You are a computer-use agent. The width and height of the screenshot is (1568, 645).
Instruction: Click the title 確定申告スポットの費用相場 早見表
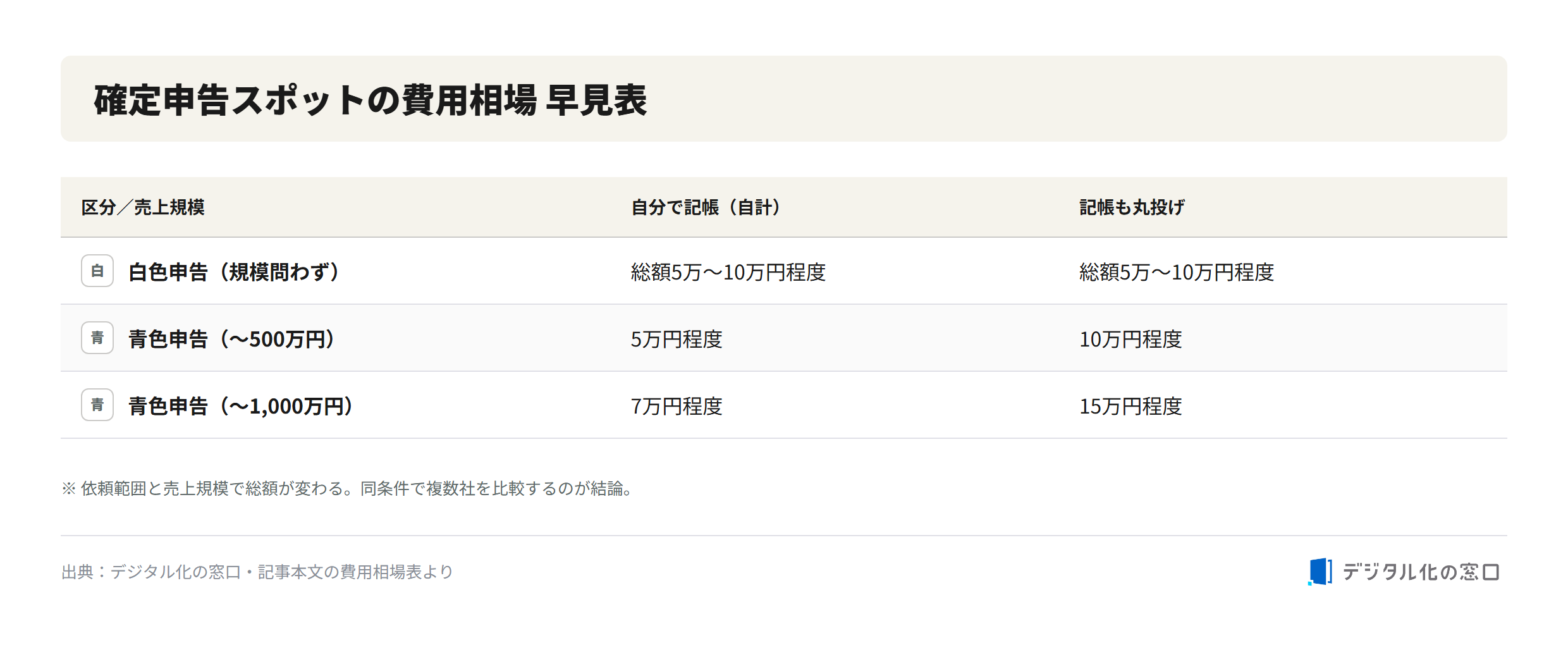pyautogui.click(x=371, y=100)
